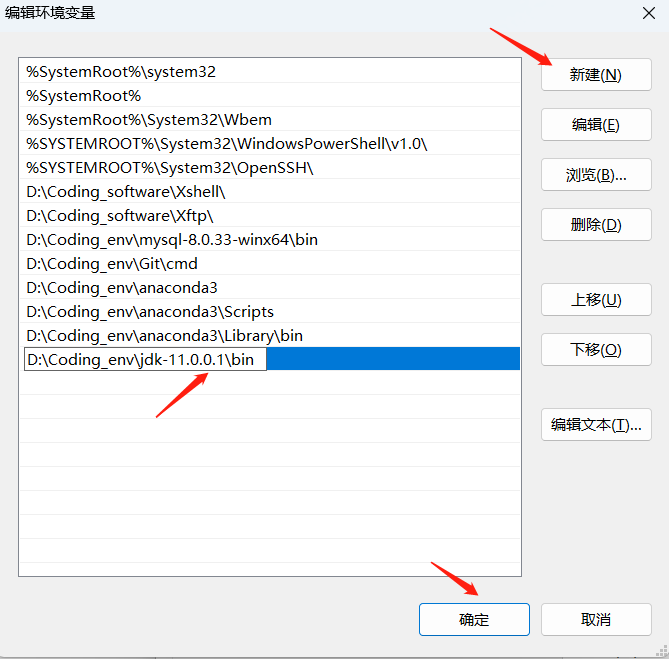Viewport: 669px width, 659px height.
Task: Select %SystemRoot%\System32\Wbem entry
Action: [x=270, y=119]
